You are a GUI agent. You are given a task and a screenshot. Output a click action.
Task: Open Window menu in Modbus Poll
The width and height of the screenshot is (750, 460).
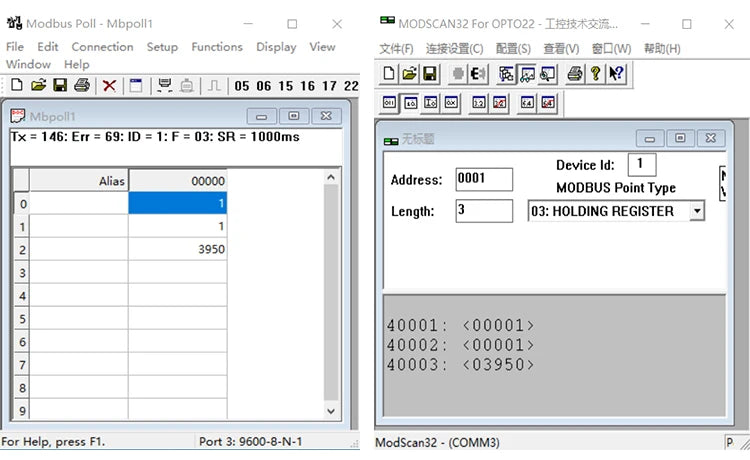click(28, 64)
